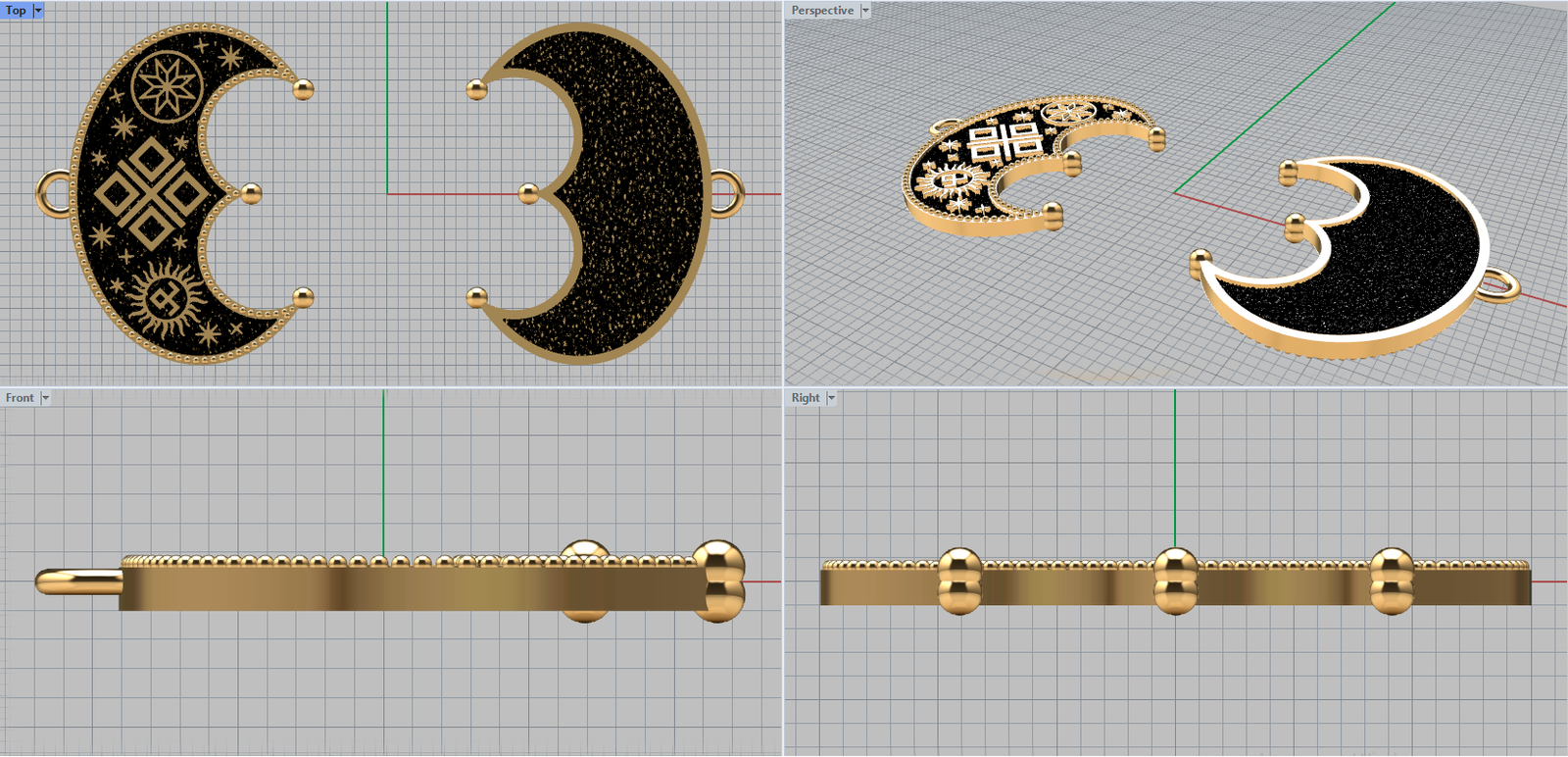This screenshot has height=757, width=1568.
Task: Expand the Right viewport dropdown arrow
Action: (831, 397)
